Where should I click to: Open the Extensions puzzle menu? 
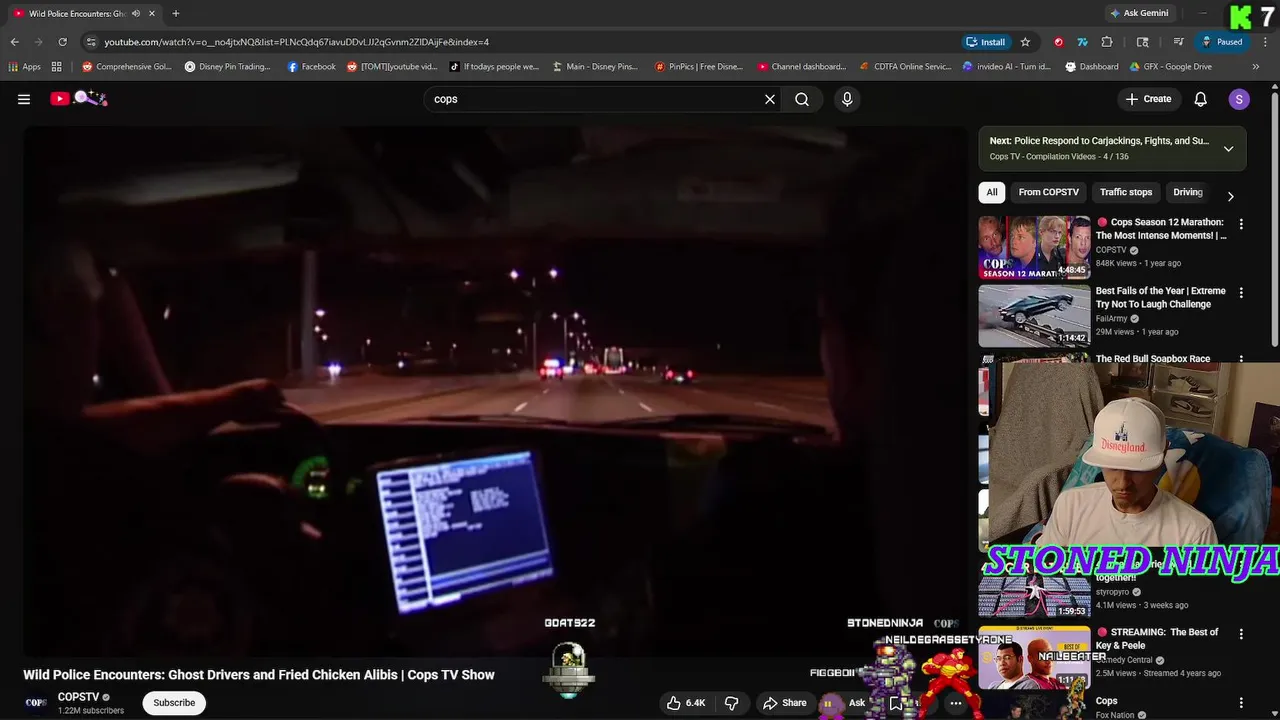[x=1107, y=42]
